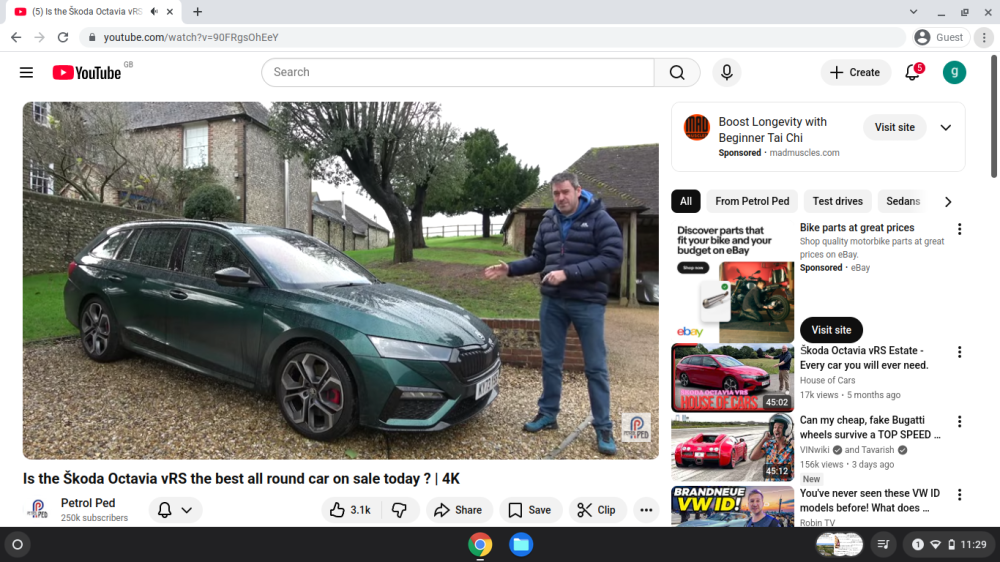Open the tab search dropdown arrow
This screenshot has height=562, width=1000.
tap(913, 11)
